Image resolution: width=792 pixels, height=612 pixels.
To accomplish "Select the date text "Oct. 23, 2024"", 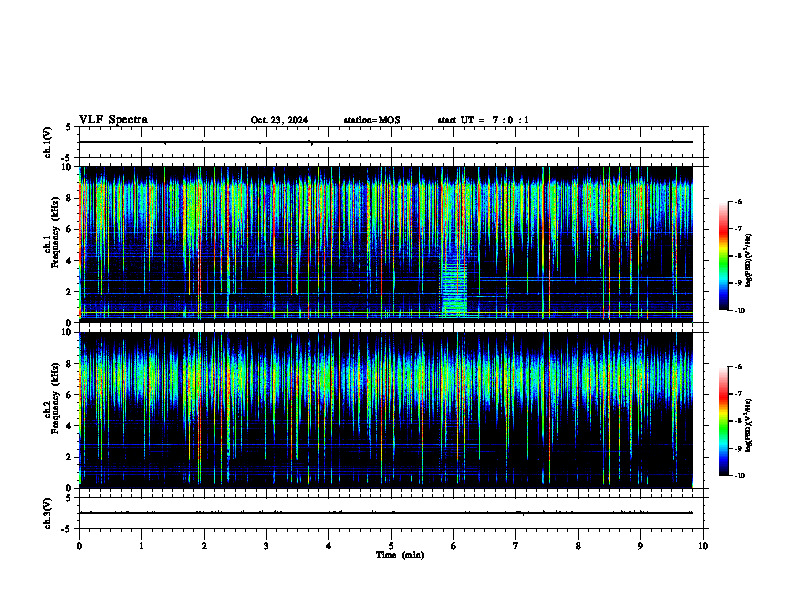I will tap(279, 120).
